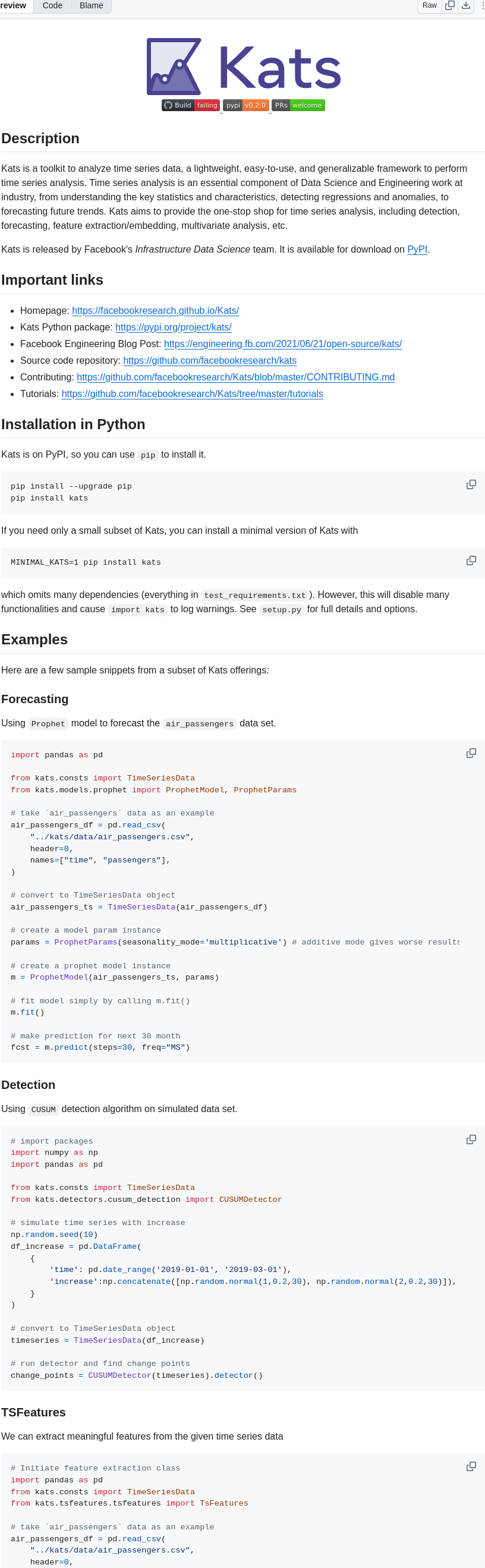Copy the CUSUM detection example code
The width and height of the screenshot is (485, 1568).
(471, 1139)
